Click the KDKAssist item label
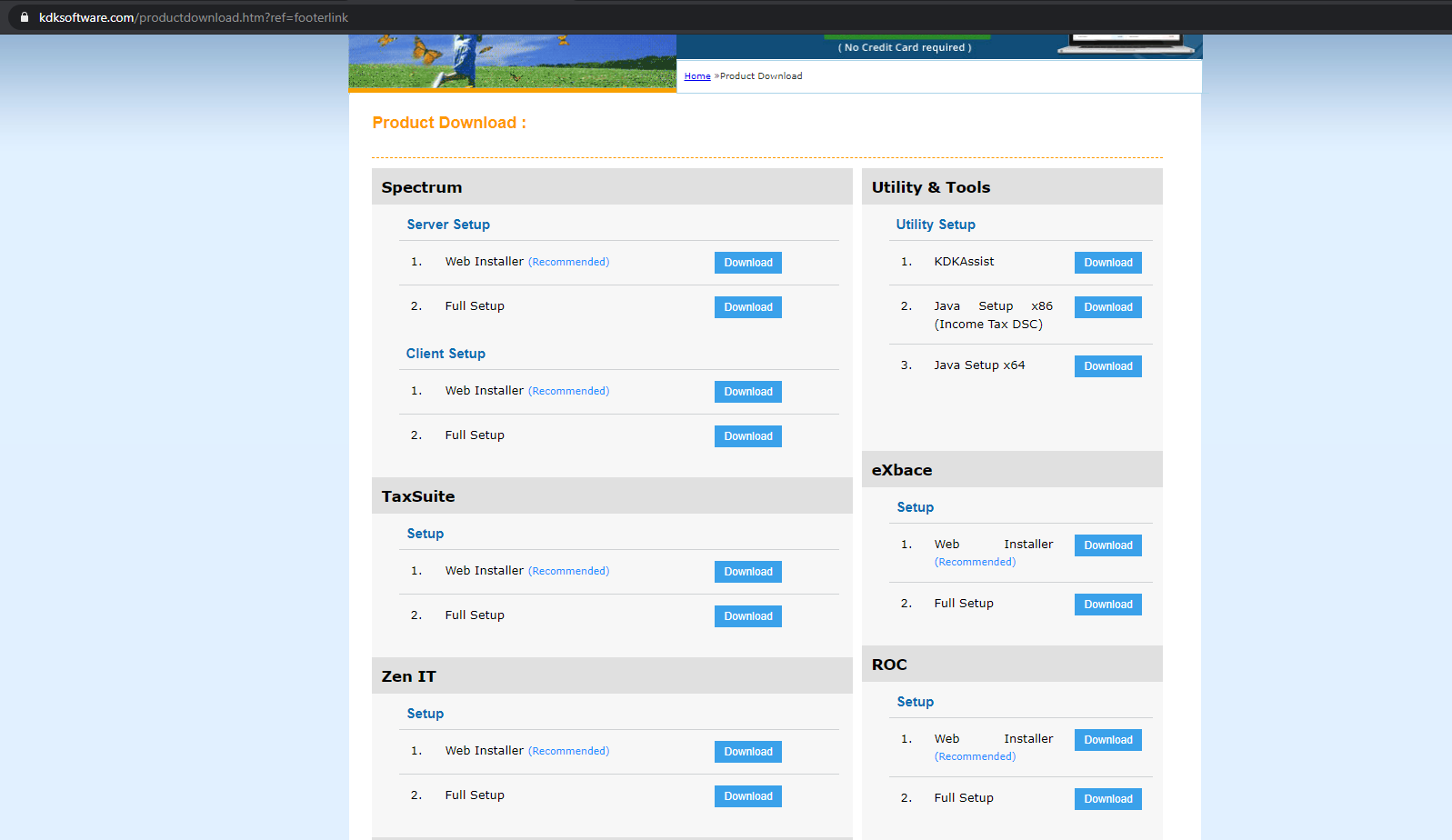Screen dimensions: 1452x840 tap(964, 262)
